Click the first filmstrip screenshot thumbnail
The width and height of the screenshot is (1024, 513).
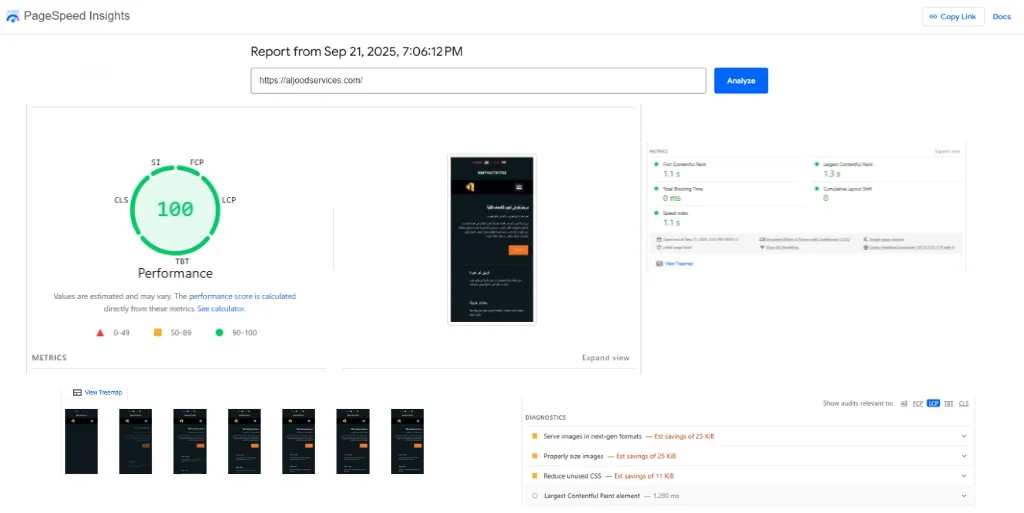[x=82, y=441]
